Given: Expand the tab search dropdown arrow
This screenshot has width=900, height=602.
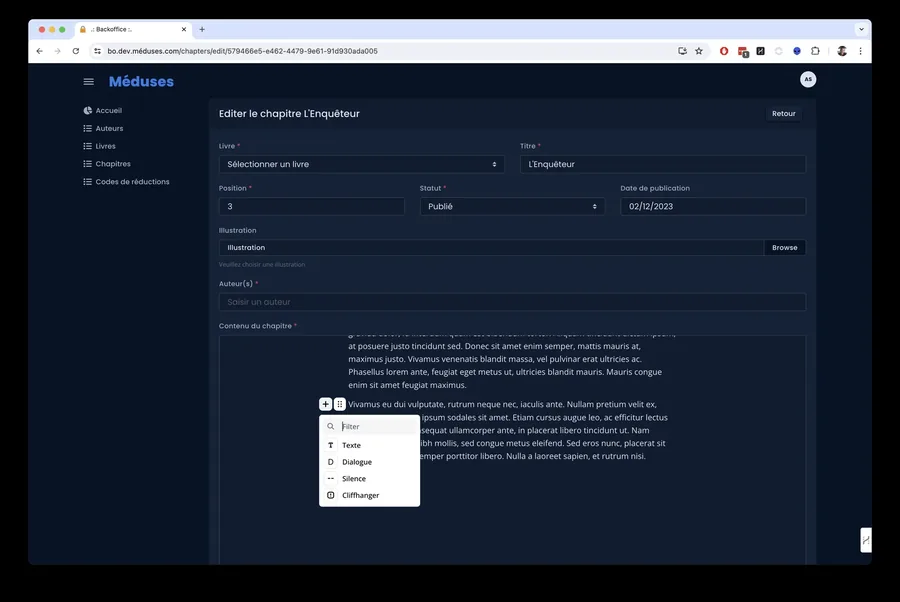Looking at the screenshot, I should (x=862, y=29).
